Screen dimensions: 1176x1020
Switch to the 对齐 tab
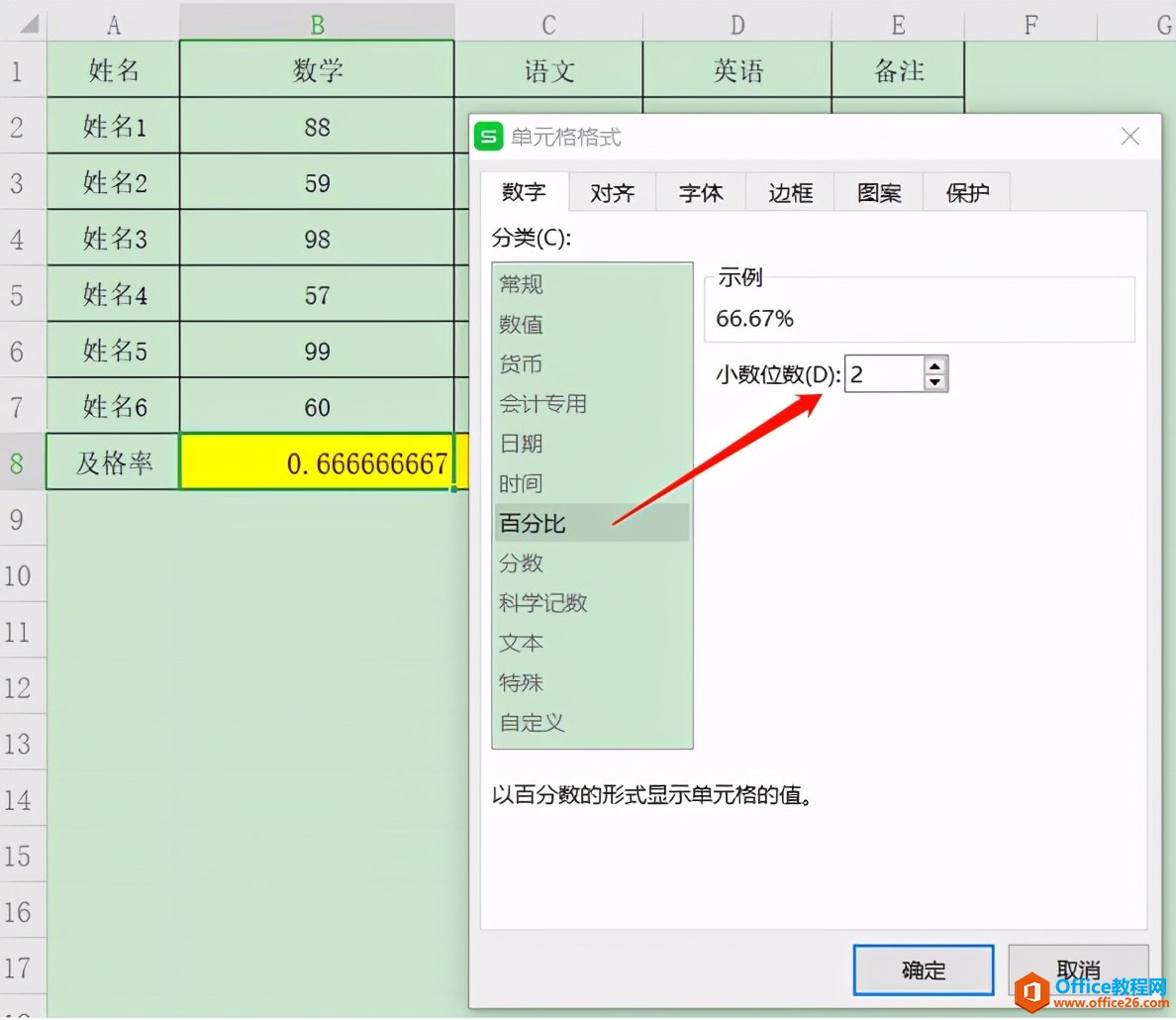(613, 193)
